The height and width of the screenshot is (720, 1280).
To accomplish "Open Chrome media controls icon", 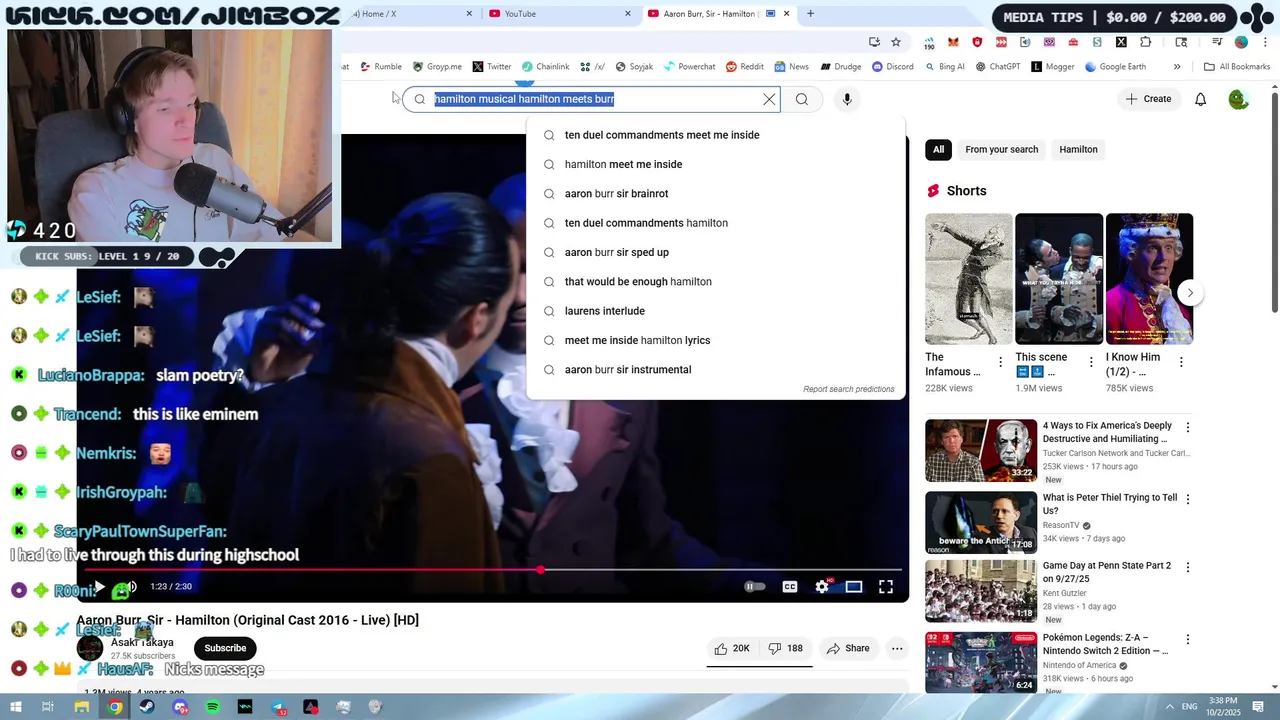I will pyautogui.click(x=1217, y=42).
